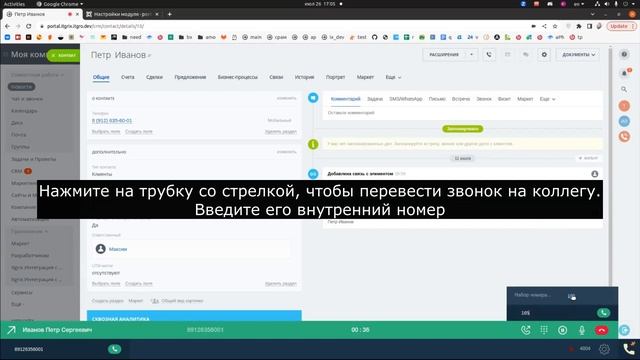Click phone icon in contact header toolbar
Image resolution: width=640 pixels, height=360 pixels.
[x=489, y=54]
